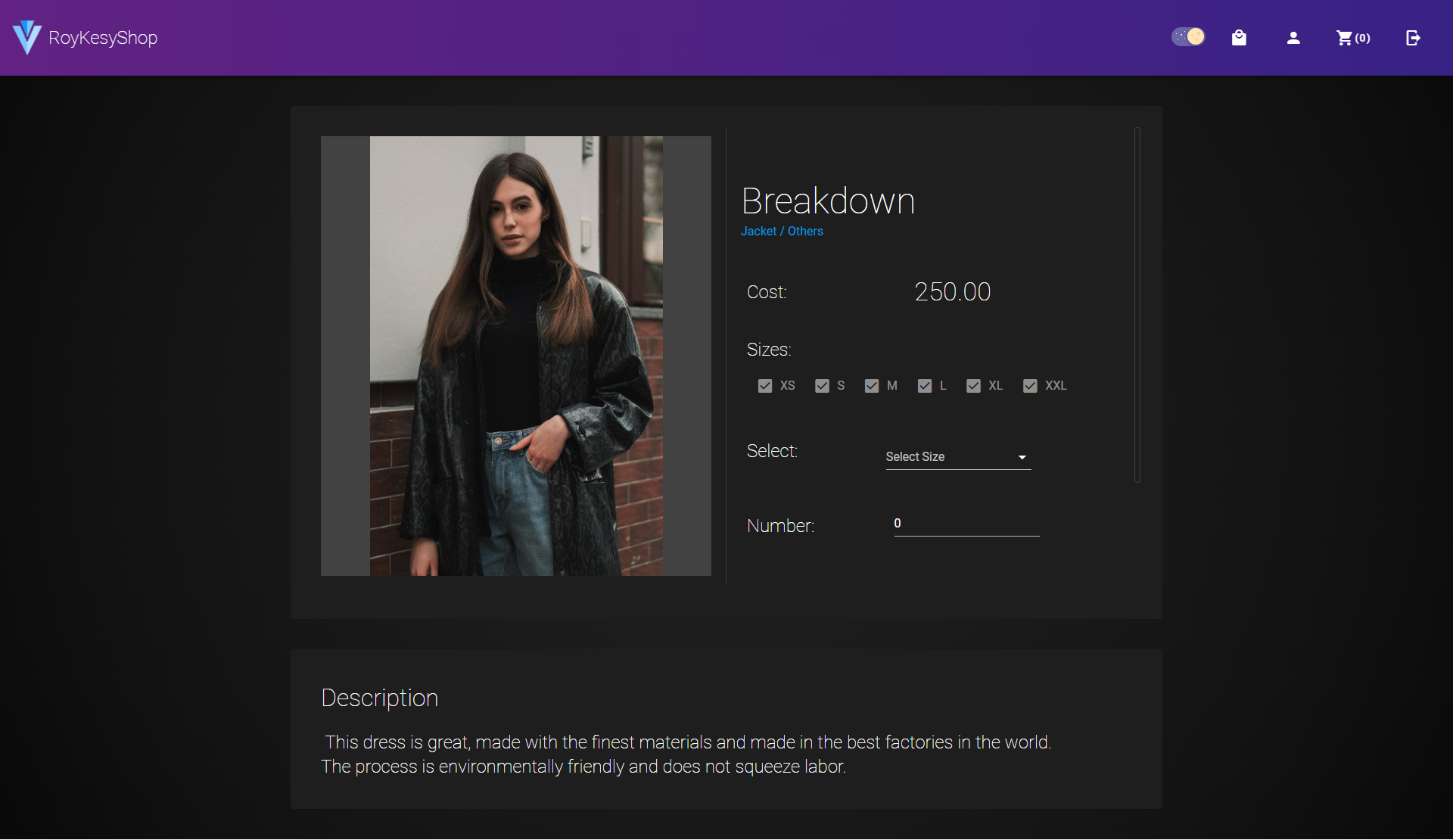Click the product jacket photo
Screen dimensions: 1453x840
[516, 356]
